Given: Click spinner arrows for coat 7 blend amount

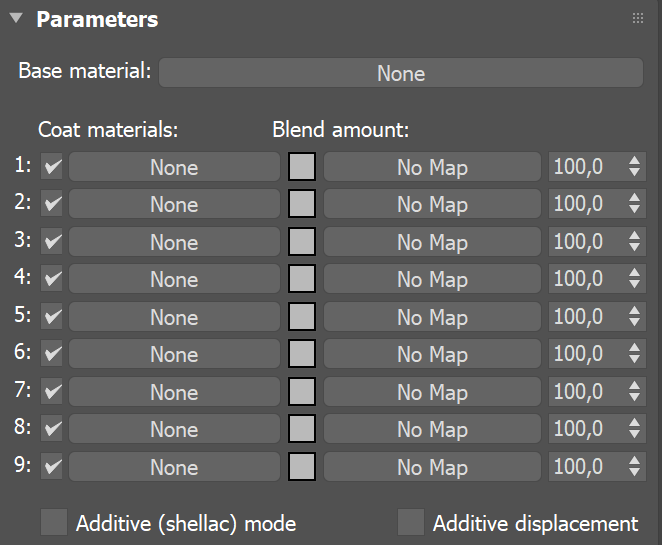Looking at the screenshot, I should (634, 392).
